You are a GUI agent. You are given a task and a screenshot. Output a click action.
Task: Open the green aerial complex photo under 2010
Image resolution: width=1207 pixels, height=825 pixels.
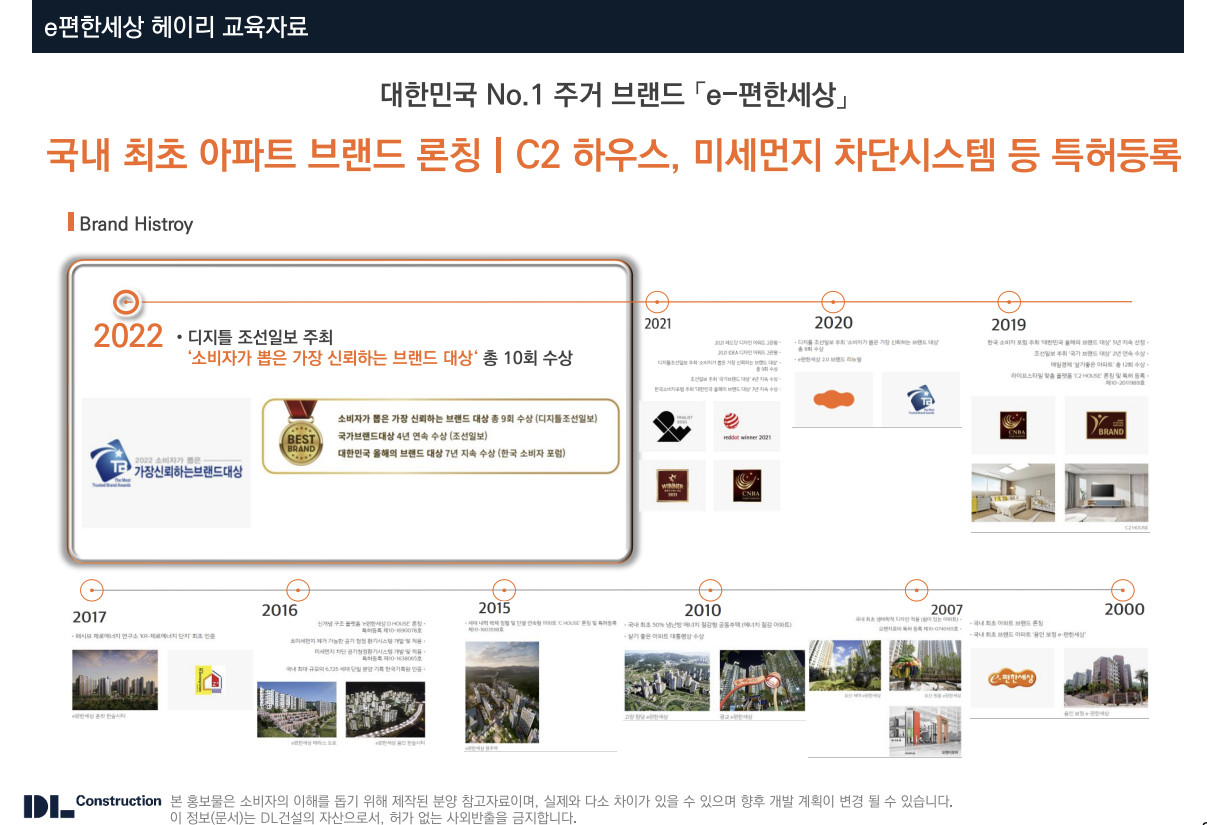[666, 680]
